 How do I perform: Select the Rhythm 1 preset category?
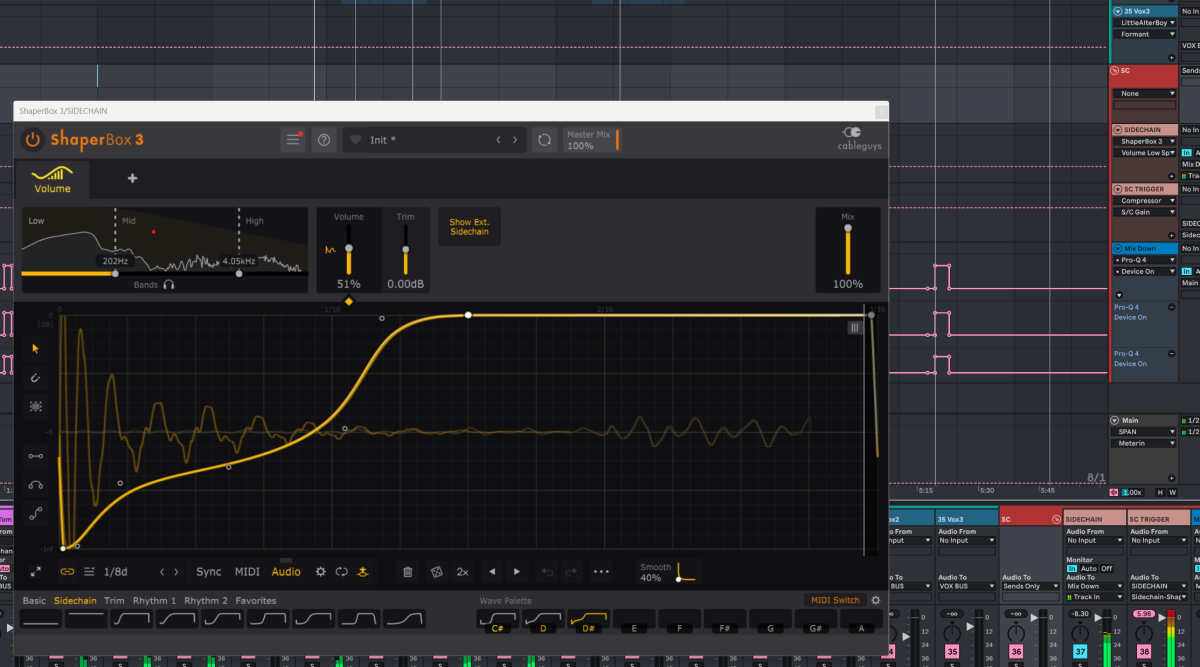pos(154,601)
